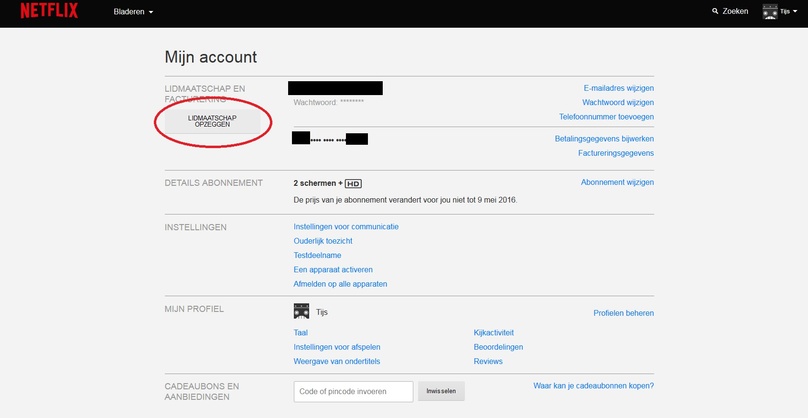The width and height of the screenshot is (808, 418).
Task: Open Waar kan je cadeaubonnen kopen link
Action: pyautogui.click(x=594, y=386)
